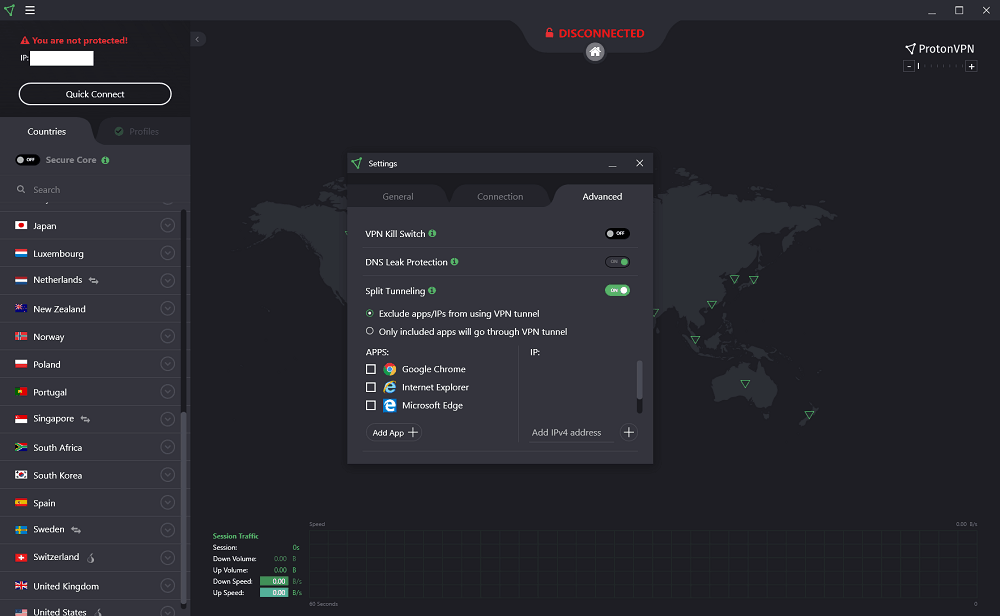
Task: Click the Settings panel scrollbar
Action: pos(640,381)
